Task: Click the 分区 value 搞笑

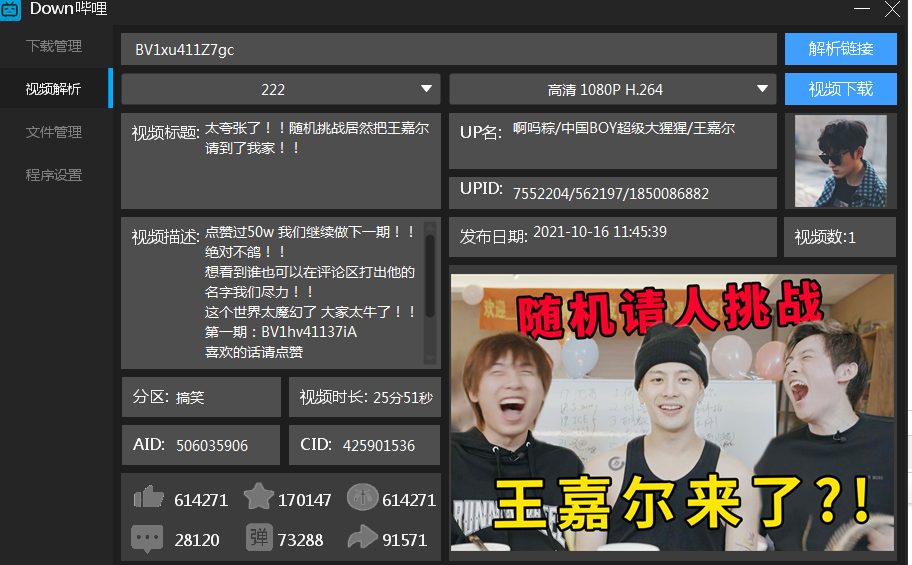Action: pos(190,398)
